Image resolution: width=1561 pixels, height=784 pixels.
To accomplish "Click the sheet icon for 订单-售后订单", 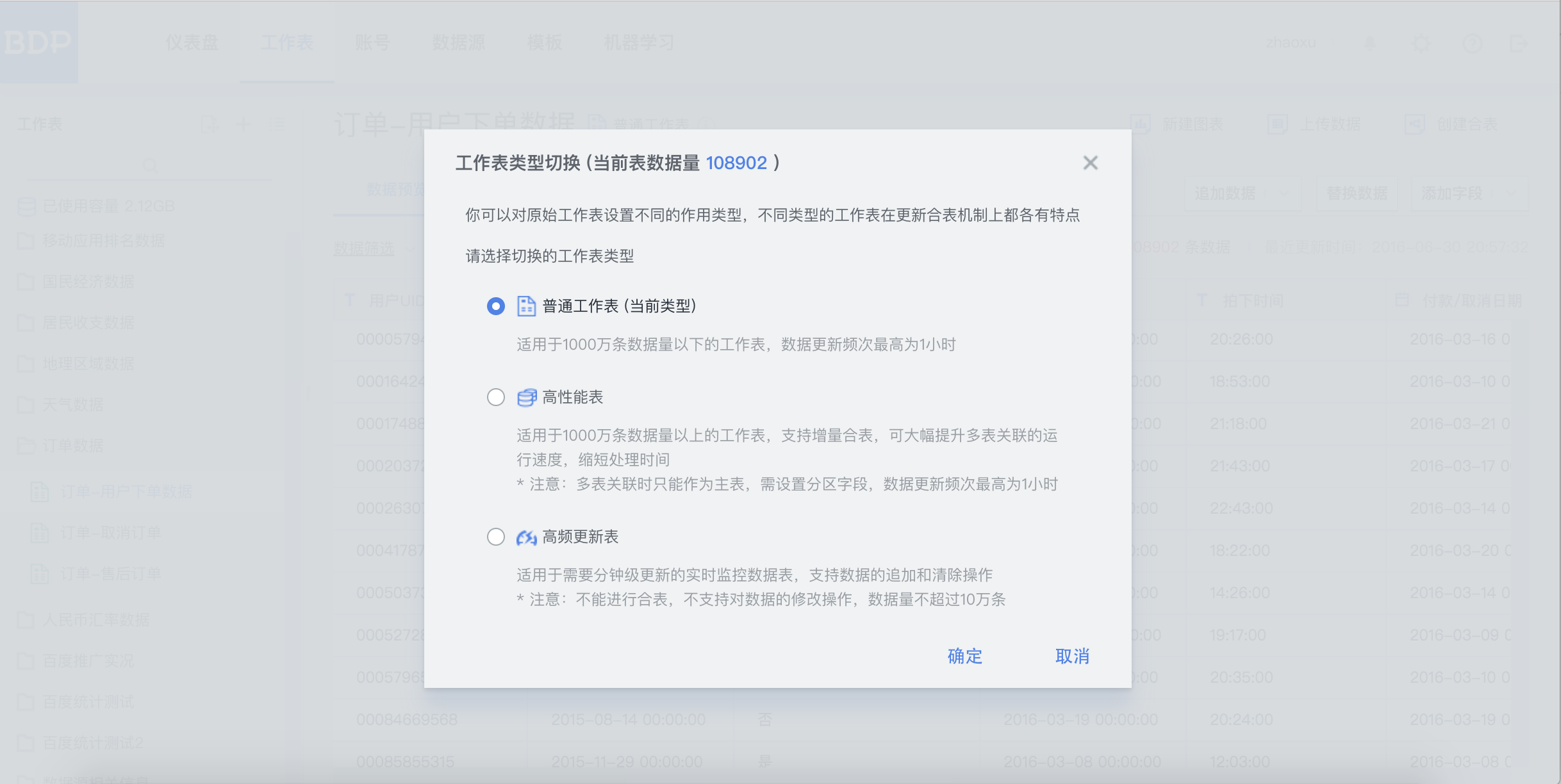I will (x=40, y=574).
